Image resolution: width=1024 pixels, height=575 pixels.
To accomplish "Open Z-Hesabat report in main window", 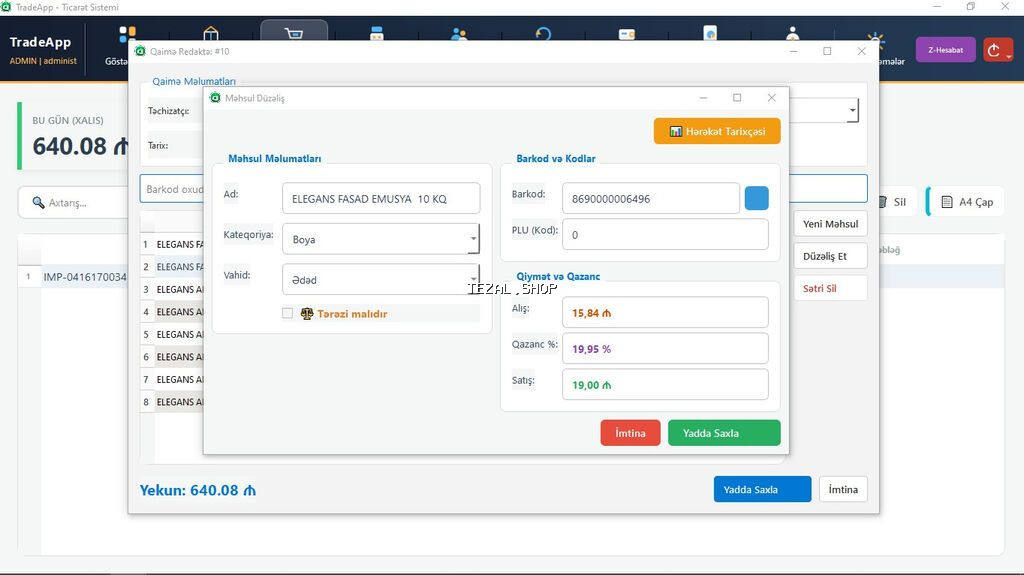I will tap(946, 50).
